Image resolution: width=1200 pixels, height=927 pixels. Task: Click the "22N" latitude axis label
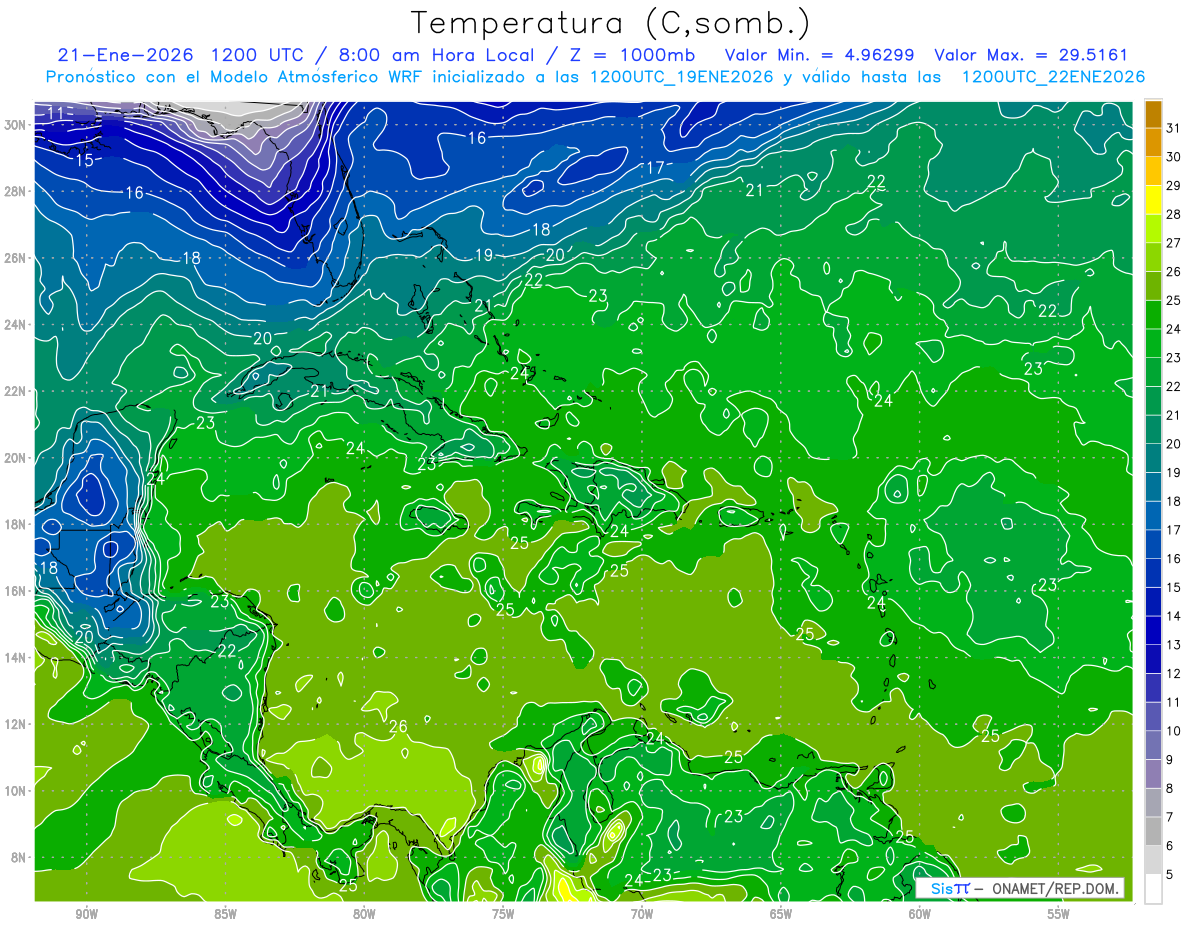17,391
